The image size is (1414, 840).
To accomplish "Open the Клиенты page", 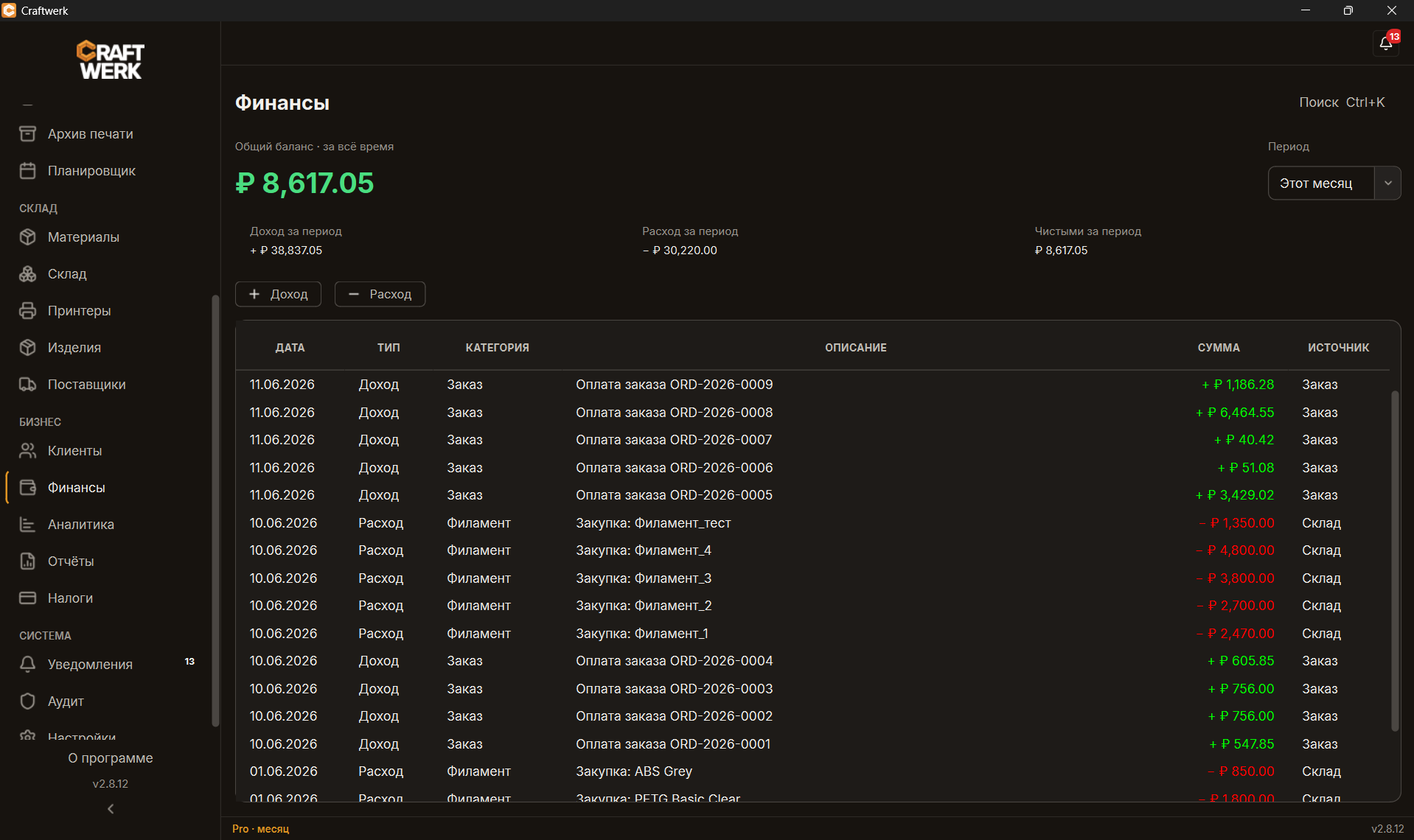I will 107,450.
